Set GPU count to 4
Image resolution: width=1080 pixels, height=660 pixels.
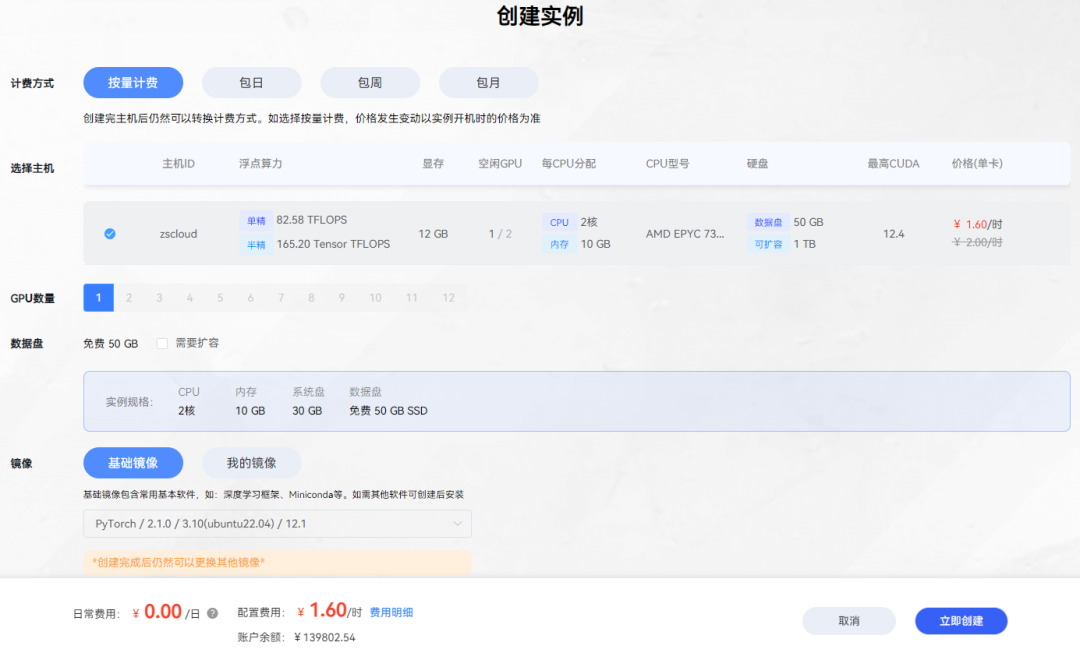click(189, 298)
